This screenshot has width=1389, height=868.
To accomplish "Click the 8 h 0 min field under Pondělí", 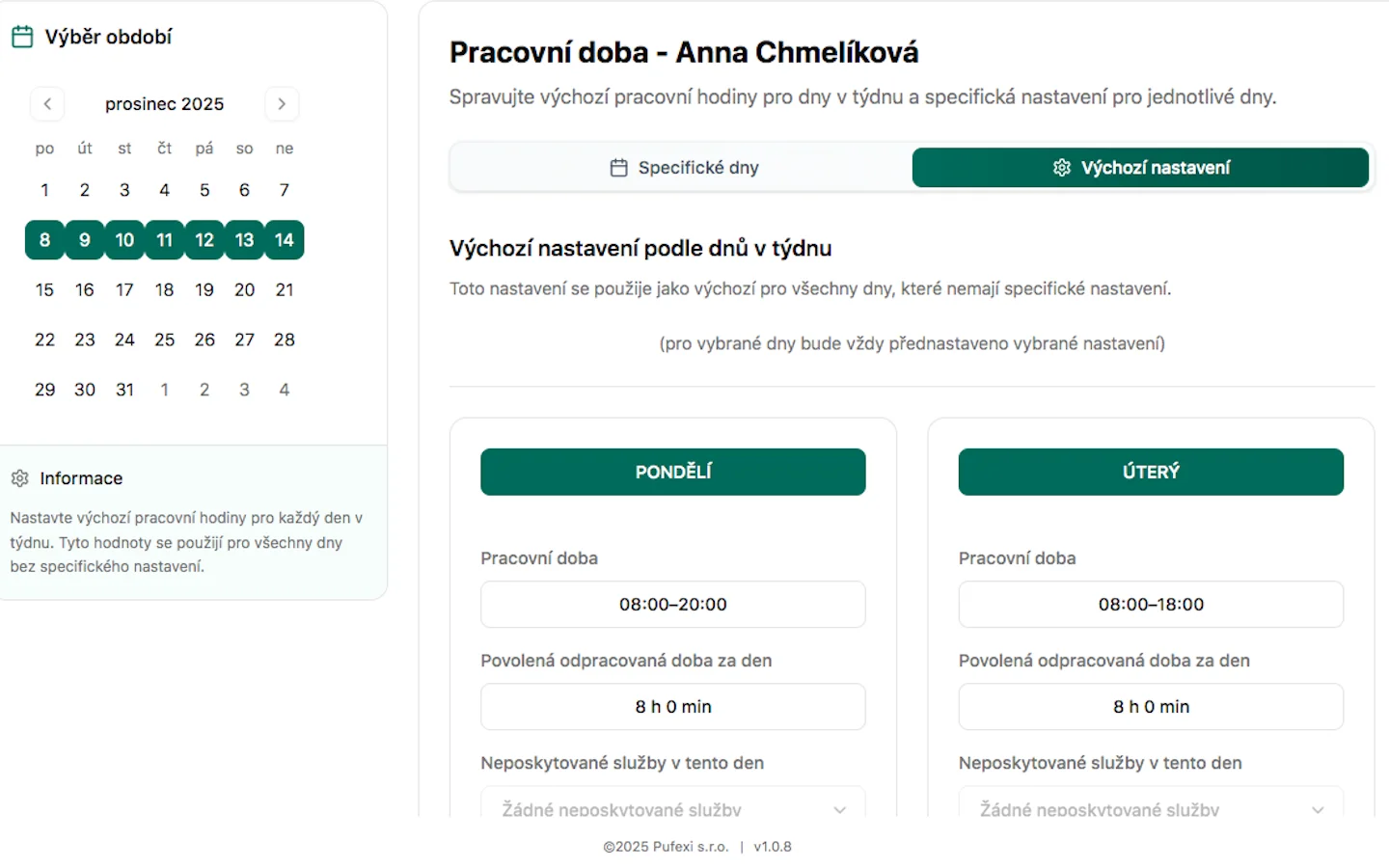I will [x=672, y=706].
